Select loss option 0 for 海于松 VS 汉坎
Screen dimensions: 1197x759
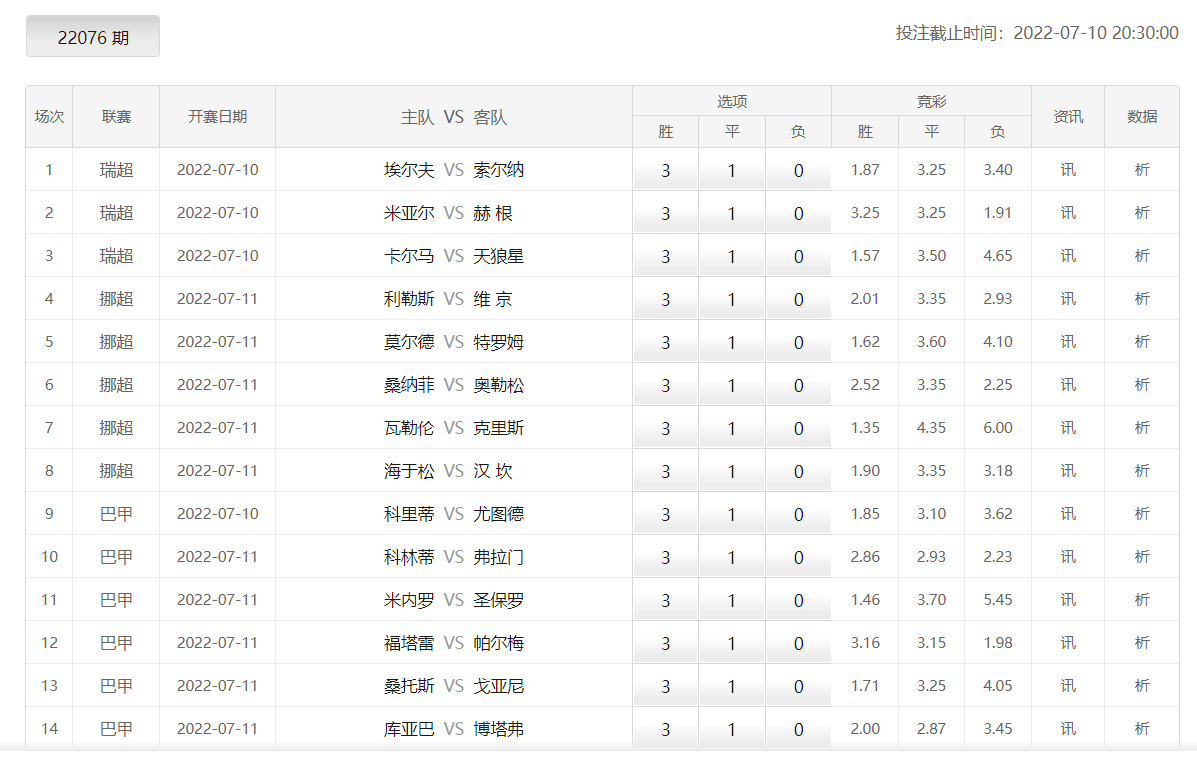point(799,471)
